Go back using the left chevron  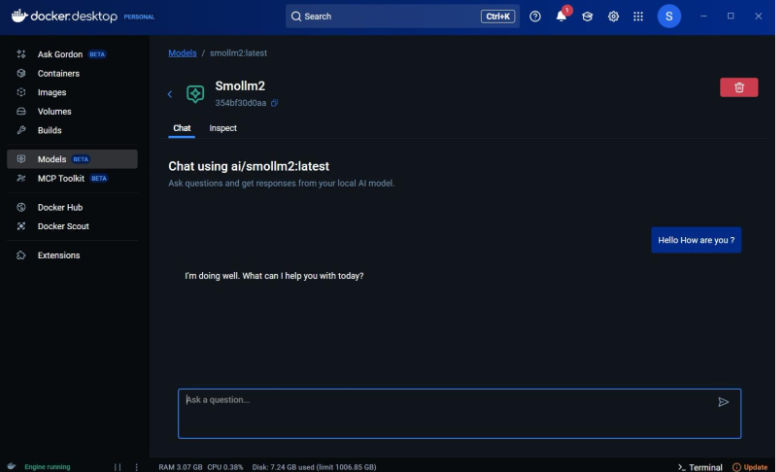pos(170,94)
